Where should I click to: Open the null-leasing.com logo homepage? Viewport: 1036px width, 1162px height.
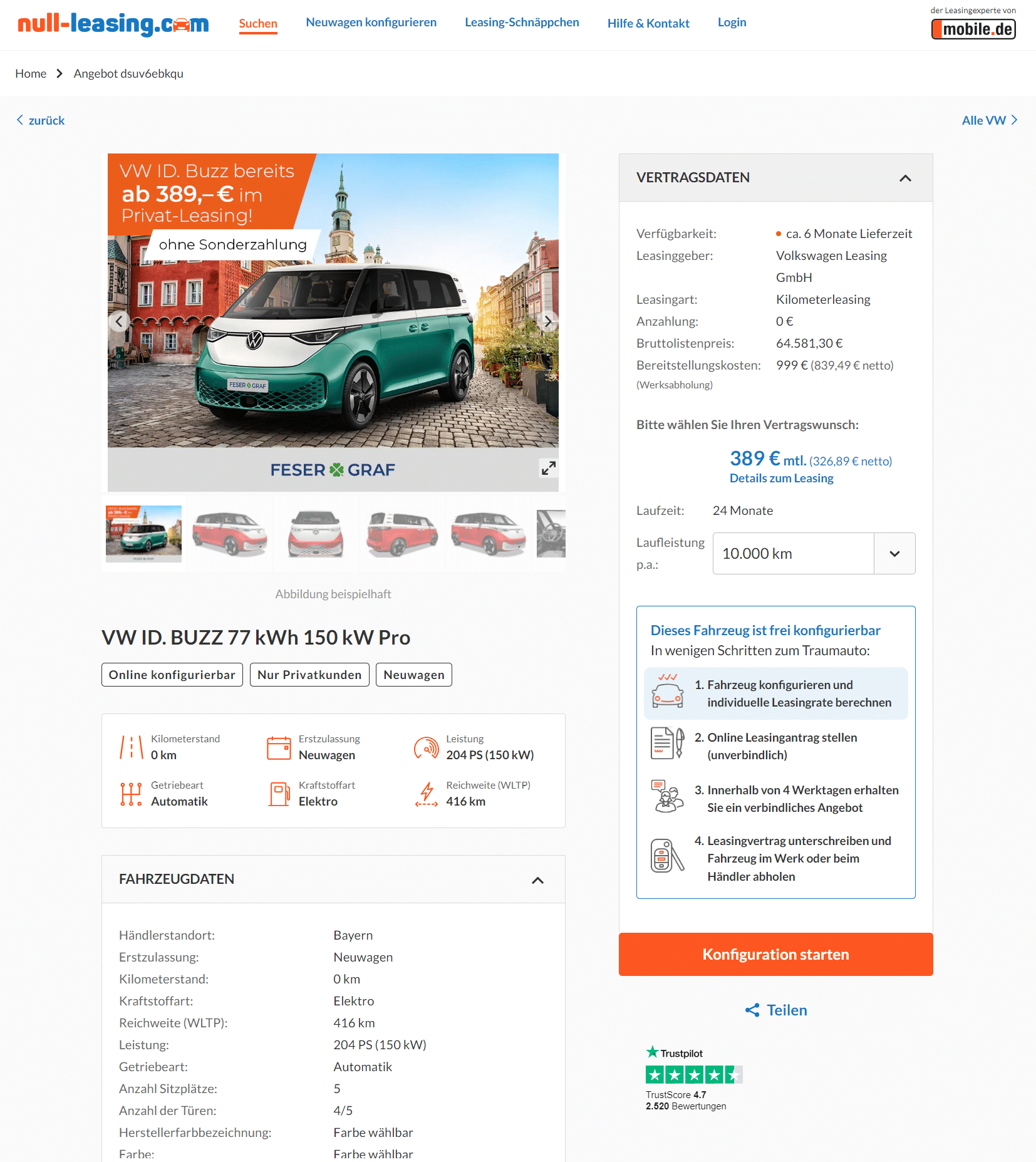[113, 24]
